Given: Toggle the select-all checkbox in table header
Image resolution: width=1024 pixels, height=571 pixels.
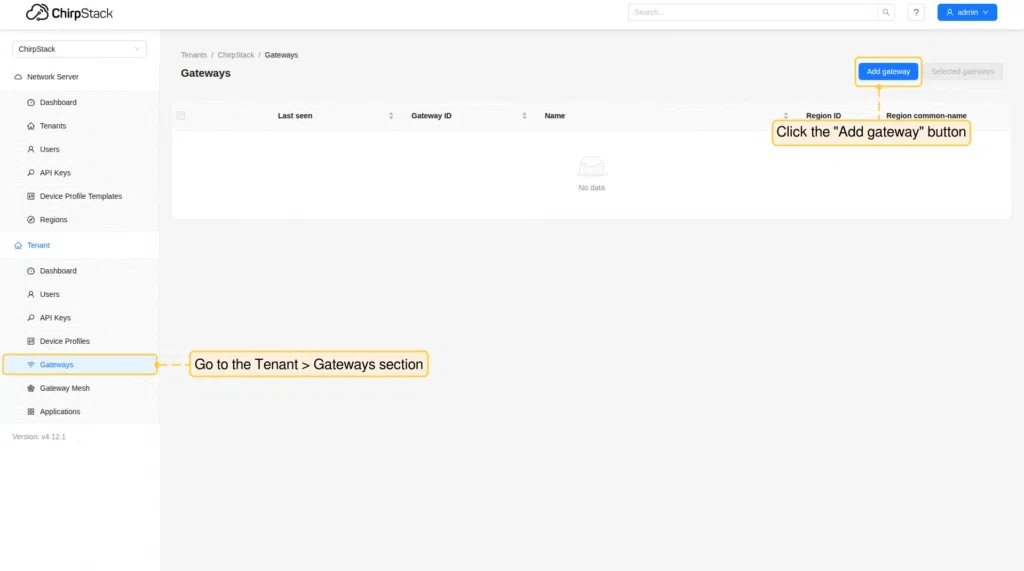Looking at the screenshot, I should click(x=181, y=116).
